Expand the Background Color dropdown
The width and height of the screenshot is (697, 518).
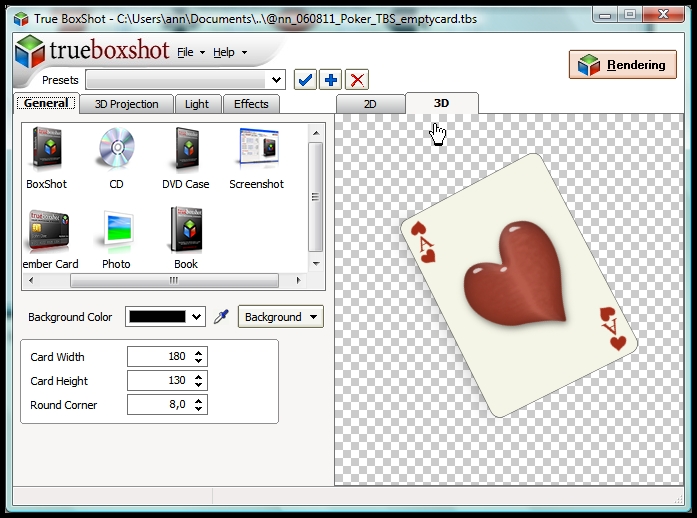point(196,317)
